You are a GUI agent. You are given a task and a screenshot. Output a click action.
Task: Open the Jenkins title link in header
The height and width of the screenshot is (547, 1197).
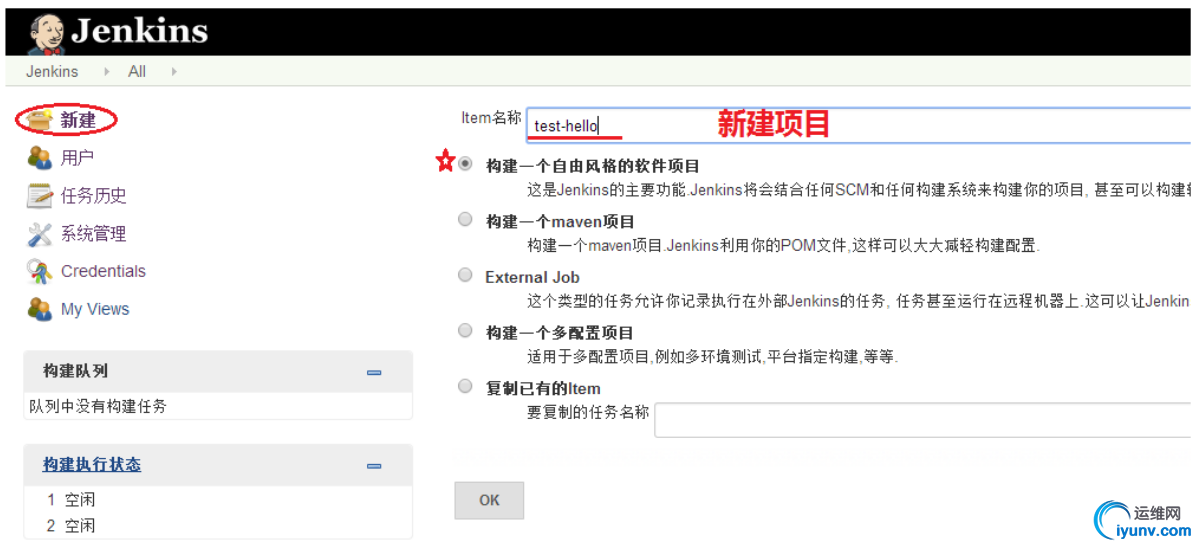pyautogui.click(x=140, y=32)
